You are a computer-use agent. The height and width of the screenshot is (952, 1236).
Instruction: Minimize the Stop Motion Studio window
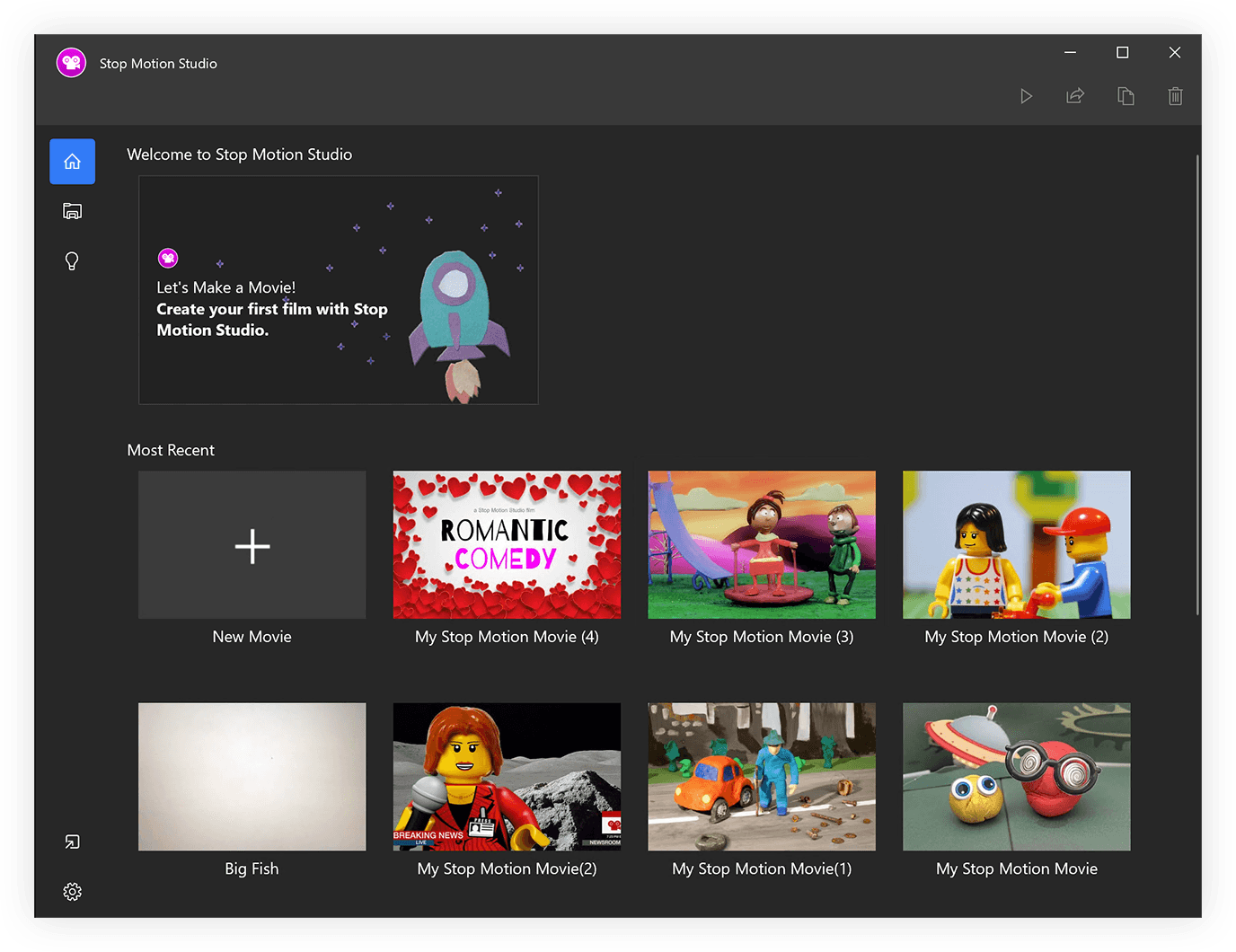click(1070, 52)
